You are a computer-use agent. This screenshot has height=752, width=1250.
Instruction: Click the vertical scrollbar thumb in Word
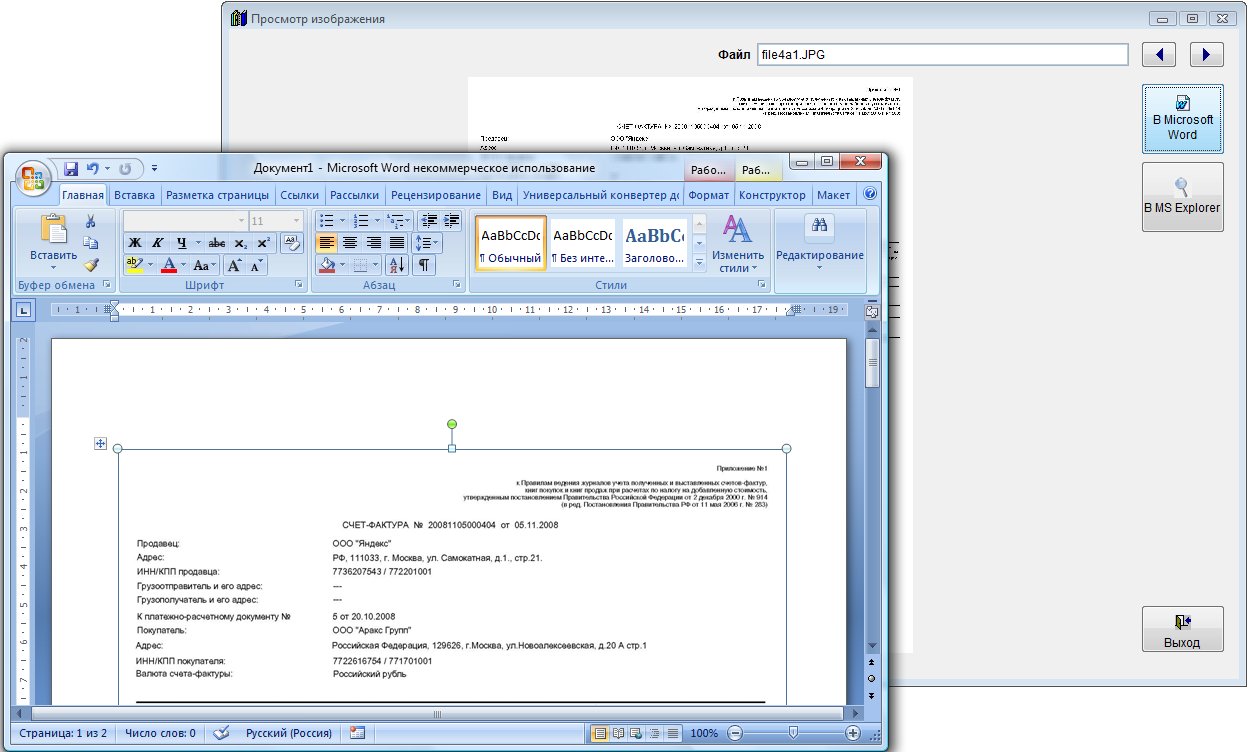(872, 363)
